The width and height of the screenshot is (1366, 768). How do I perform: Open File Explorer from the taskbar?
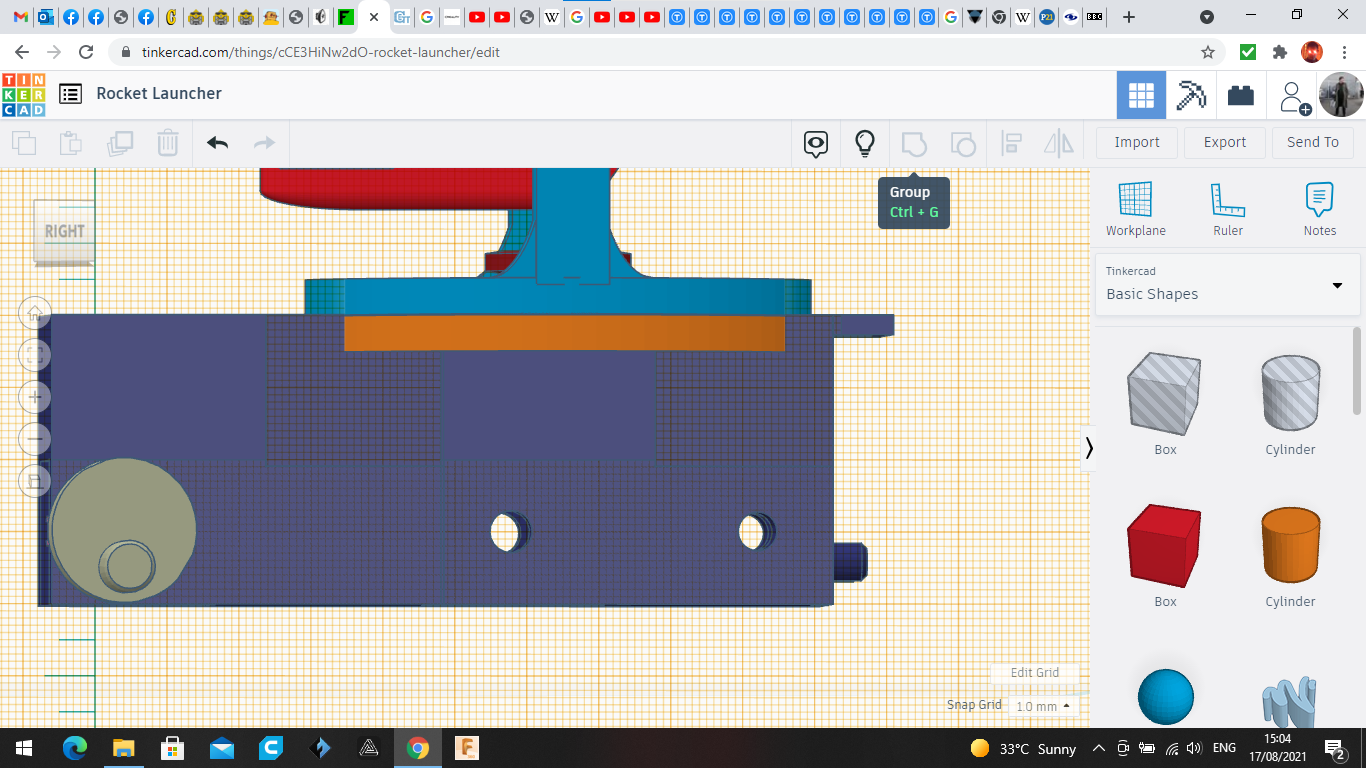tap(123, 748)
